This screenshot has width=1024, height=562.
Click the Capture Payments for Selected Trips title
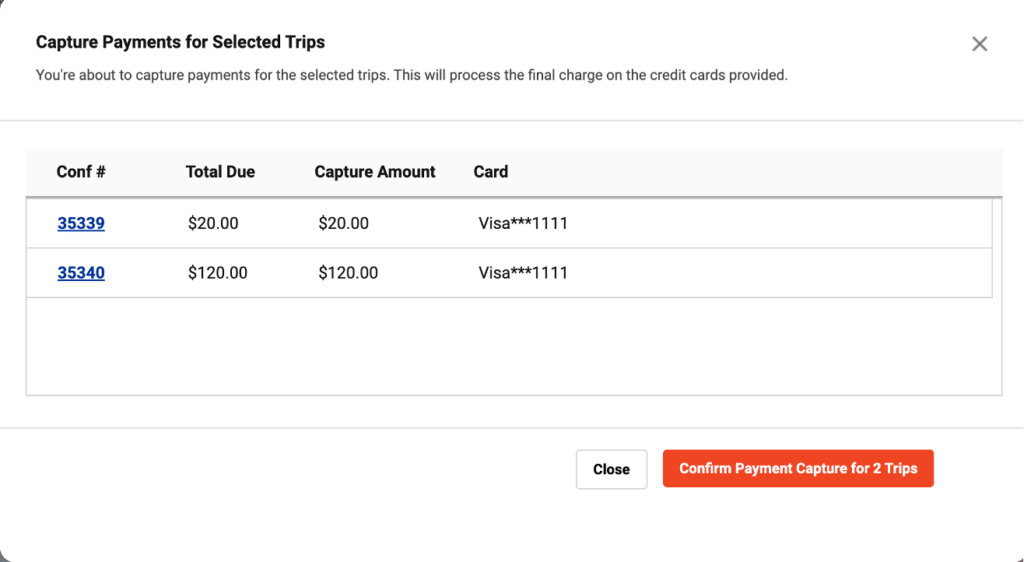coord(180,42)
